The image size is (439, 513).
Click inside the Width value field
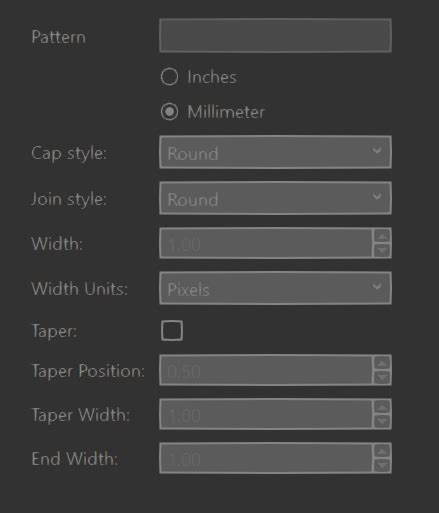(266, 243)
